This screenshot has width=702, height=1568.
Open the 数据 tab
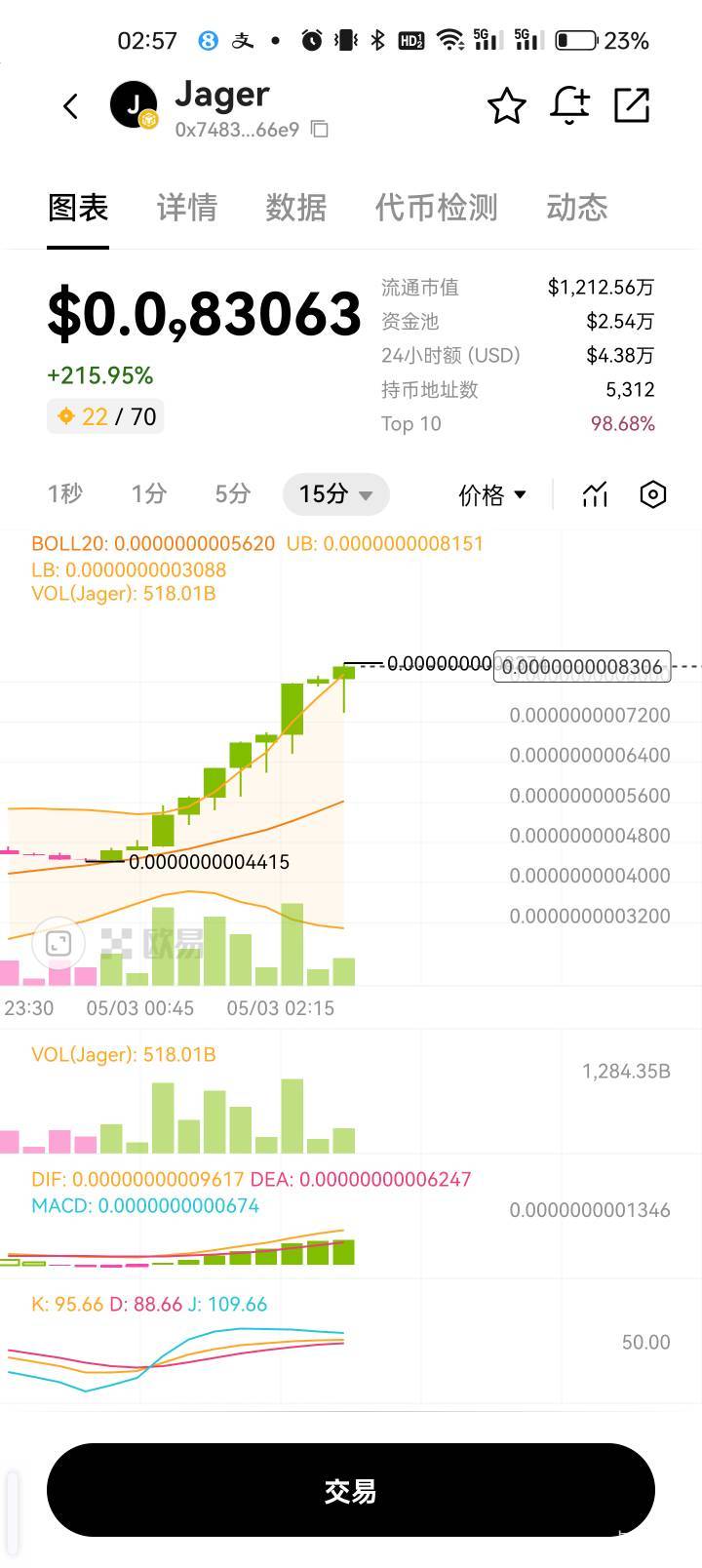point(296,207)
